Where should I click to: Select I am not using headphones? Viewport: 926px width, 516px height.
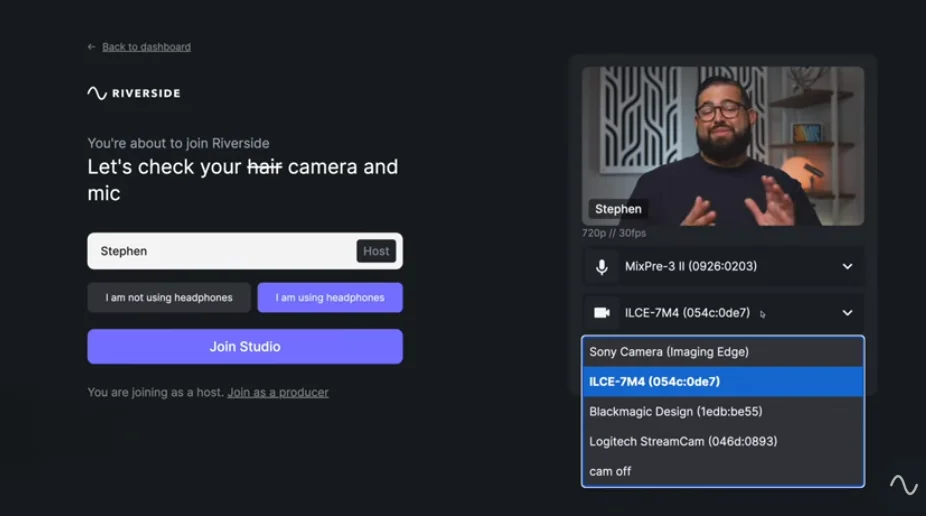point(169,298)
